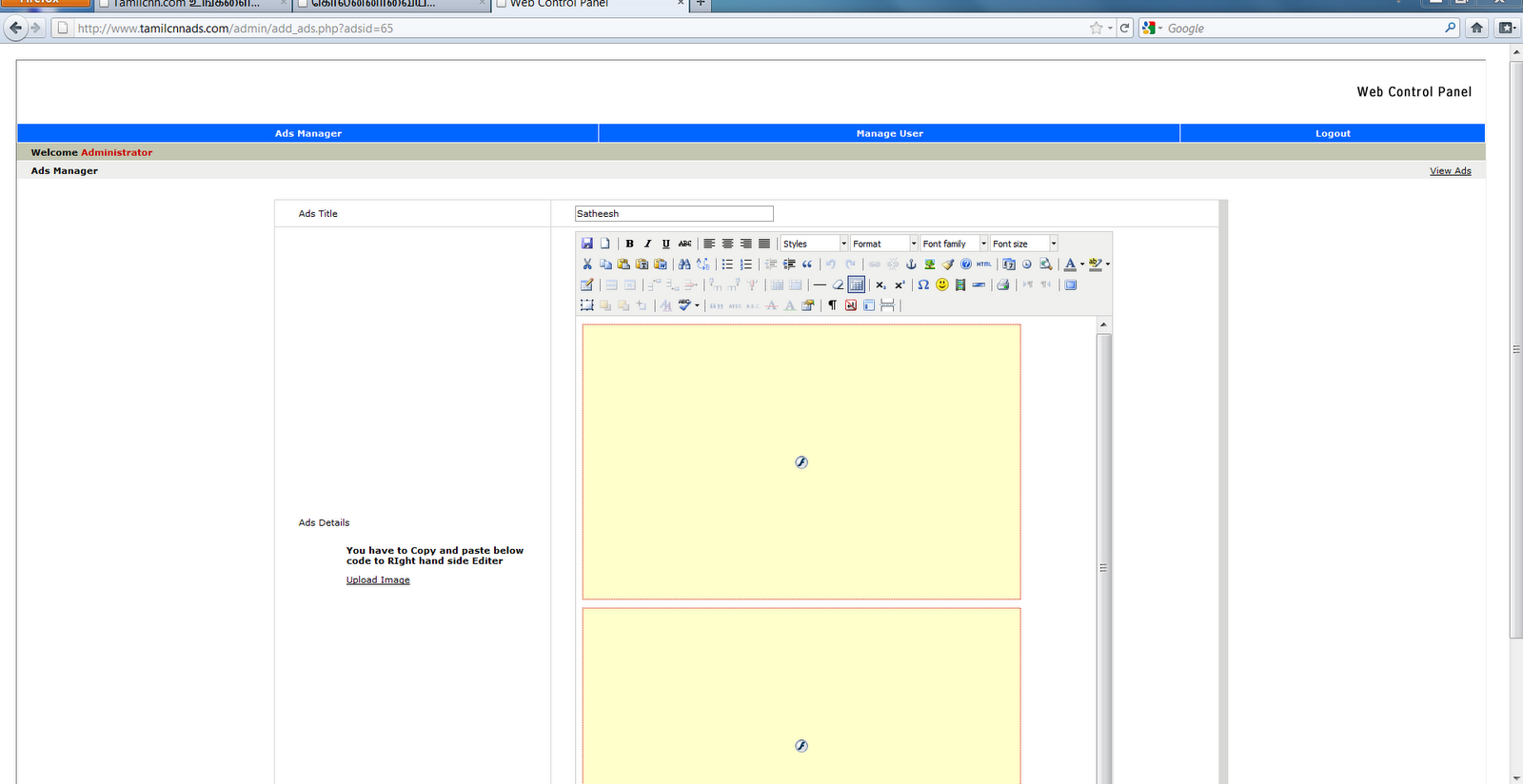The image size is (1523, 784).
Task: Open the emoticons smiley picker
Action: click(942, 284)
